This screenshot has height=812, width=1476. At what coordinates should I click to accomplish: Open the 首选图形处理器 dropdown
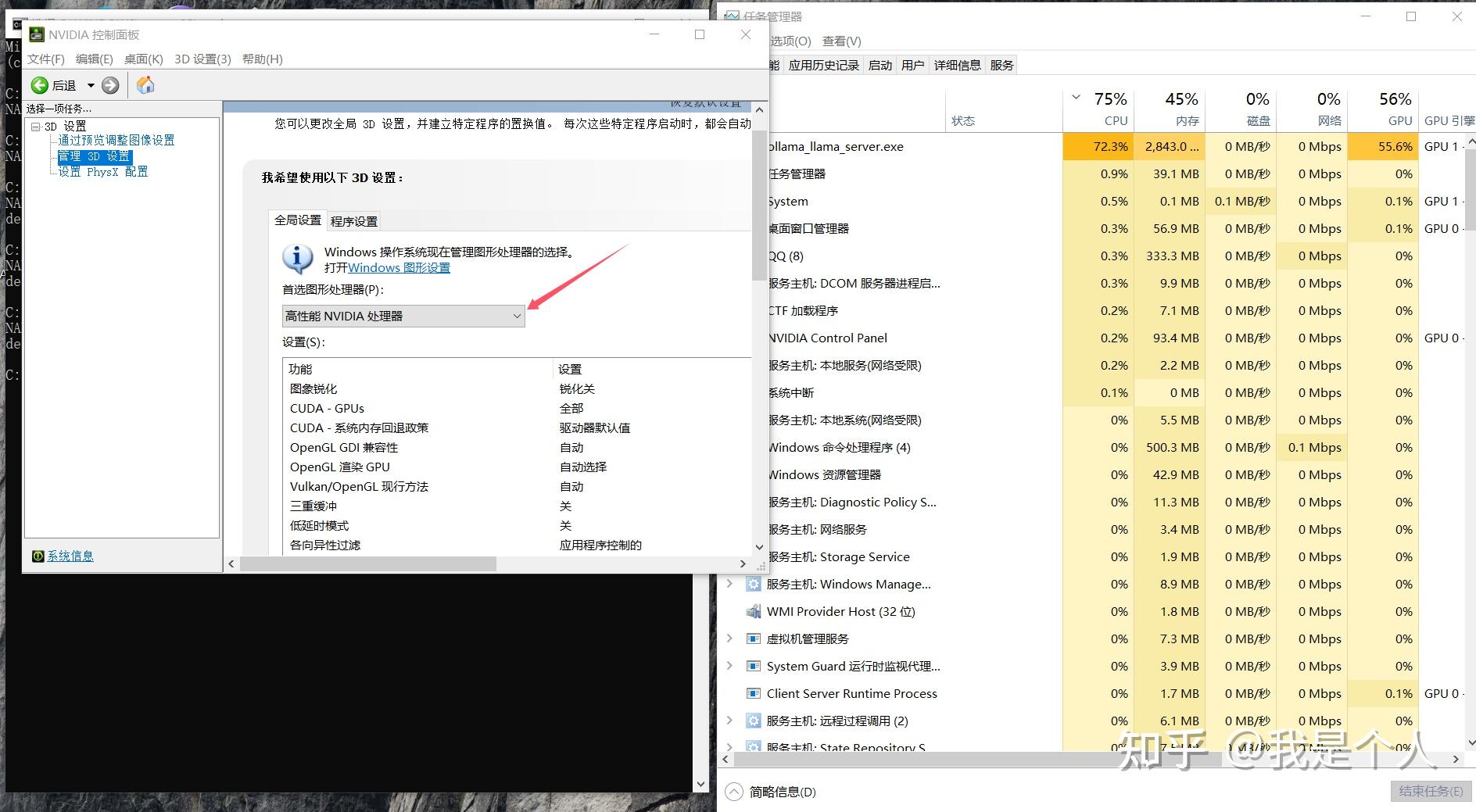515,316
